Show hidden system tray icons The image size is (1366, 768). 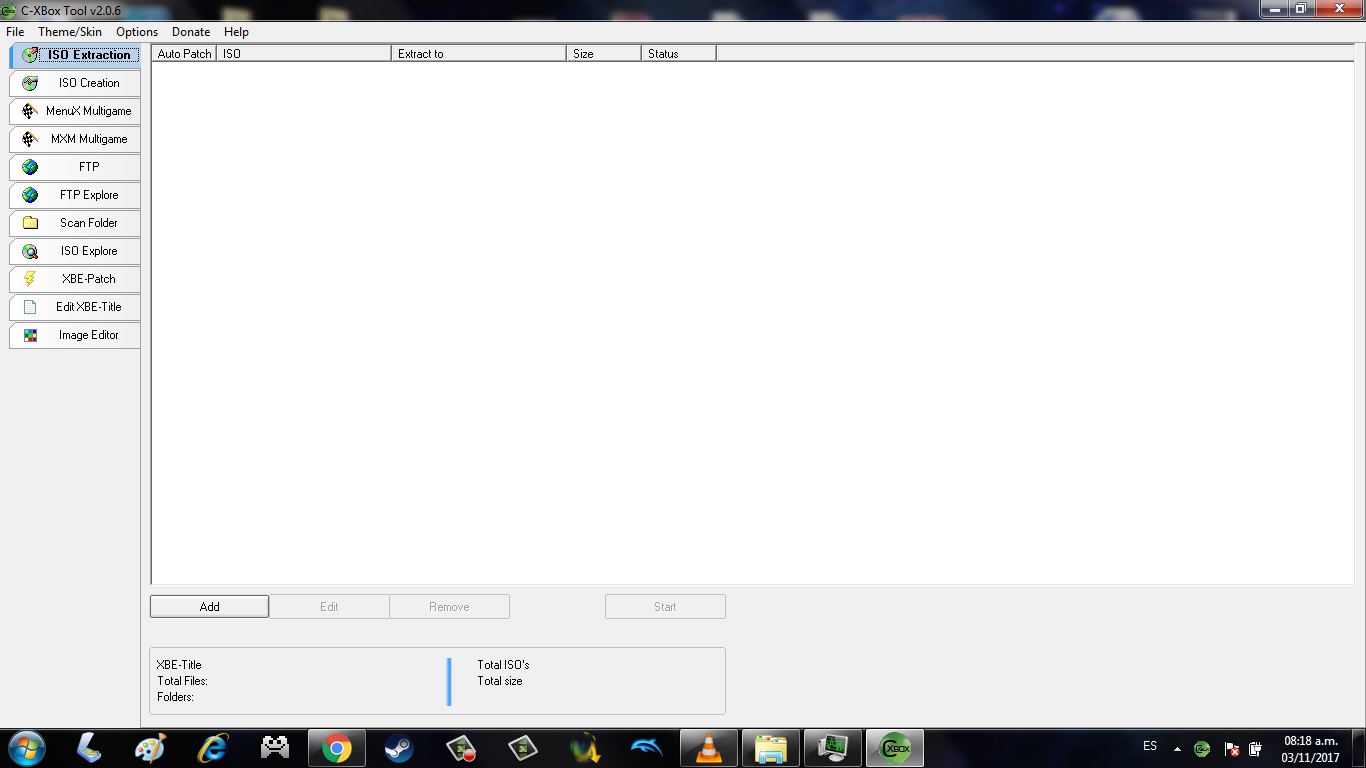tap(1177, 749)
